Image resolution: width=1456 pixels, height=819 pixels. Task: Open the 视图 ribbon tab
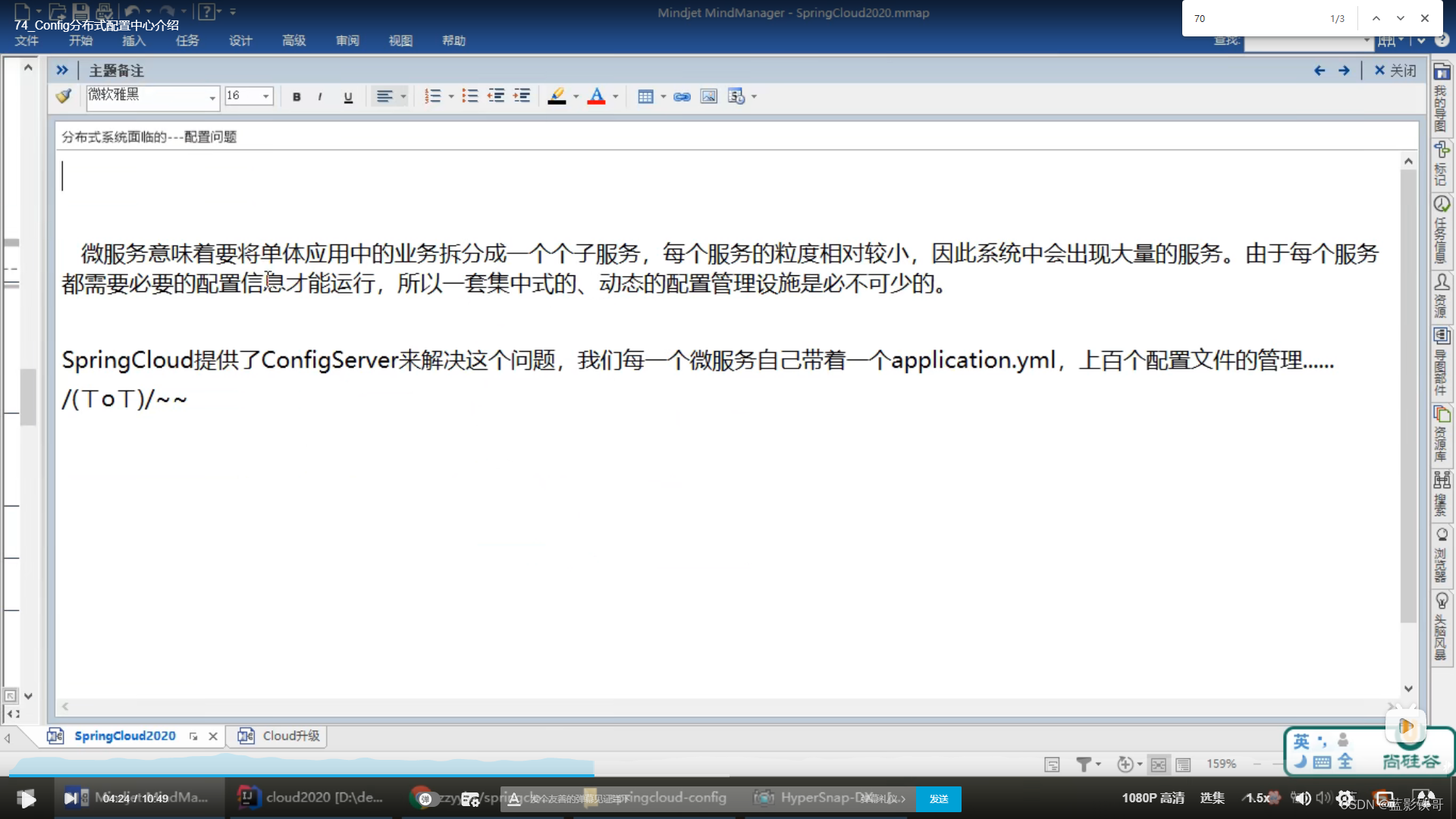pos(400,41)
